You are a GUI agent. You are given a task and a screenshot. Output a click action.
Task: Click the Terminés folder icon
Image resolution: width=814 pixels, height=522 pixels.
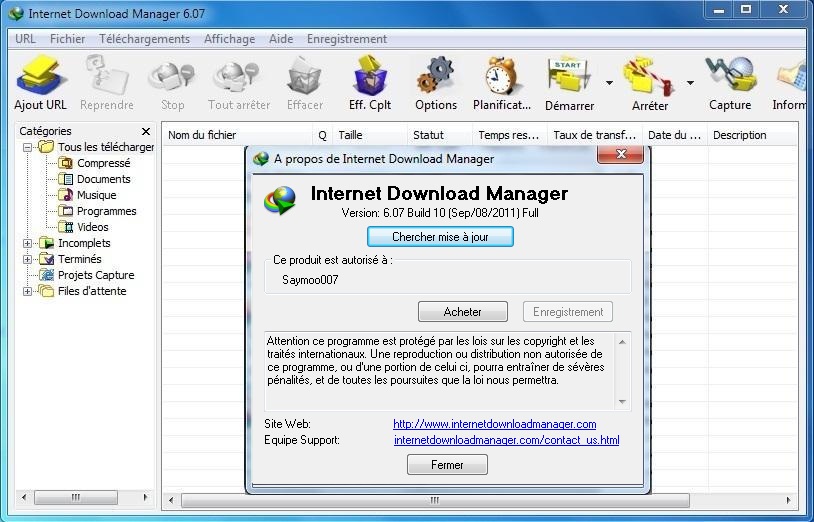[x=47, y=259]
